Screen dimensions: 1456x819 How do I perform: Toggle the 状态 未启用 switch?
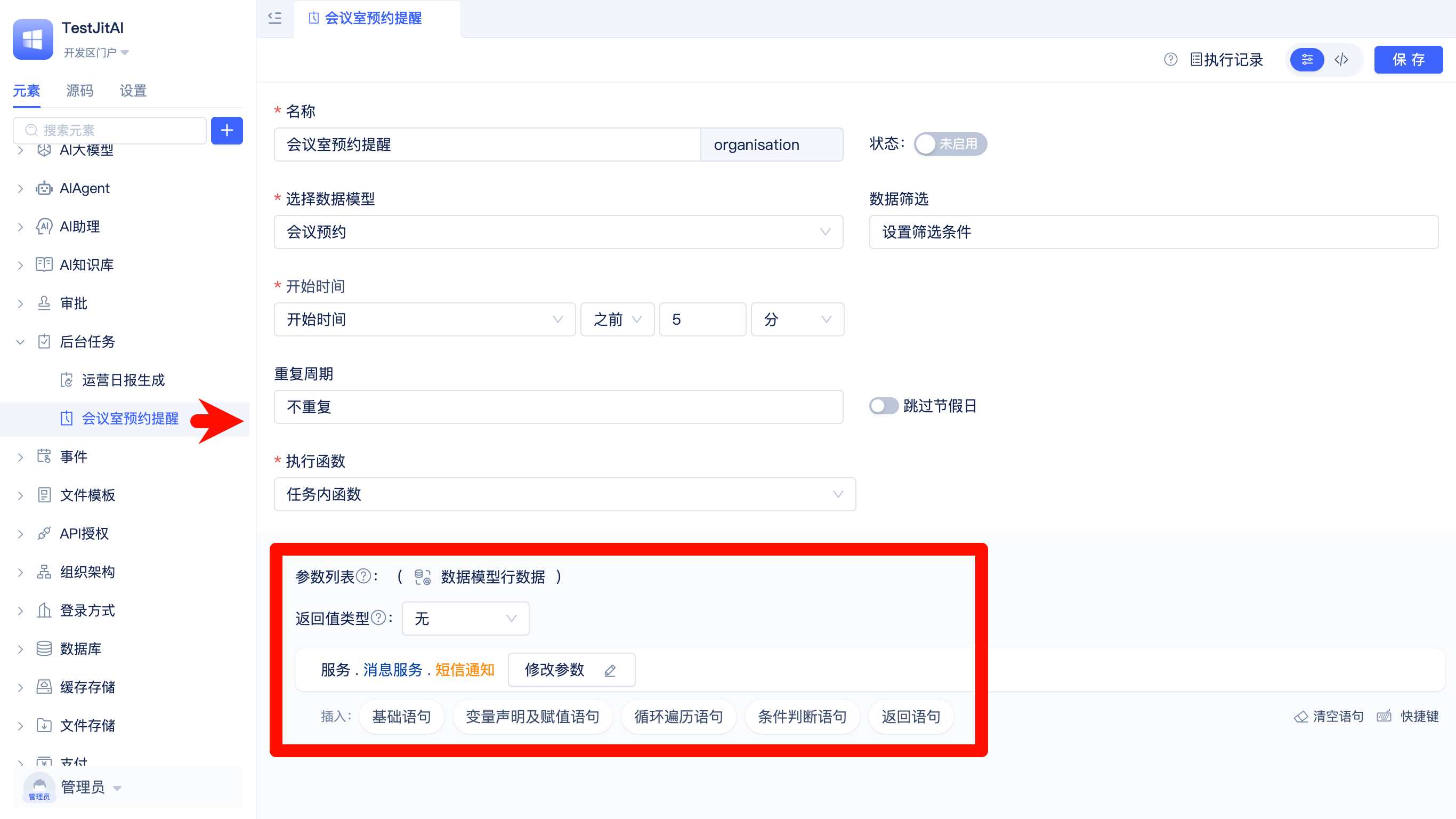click(x=950, y=144)
